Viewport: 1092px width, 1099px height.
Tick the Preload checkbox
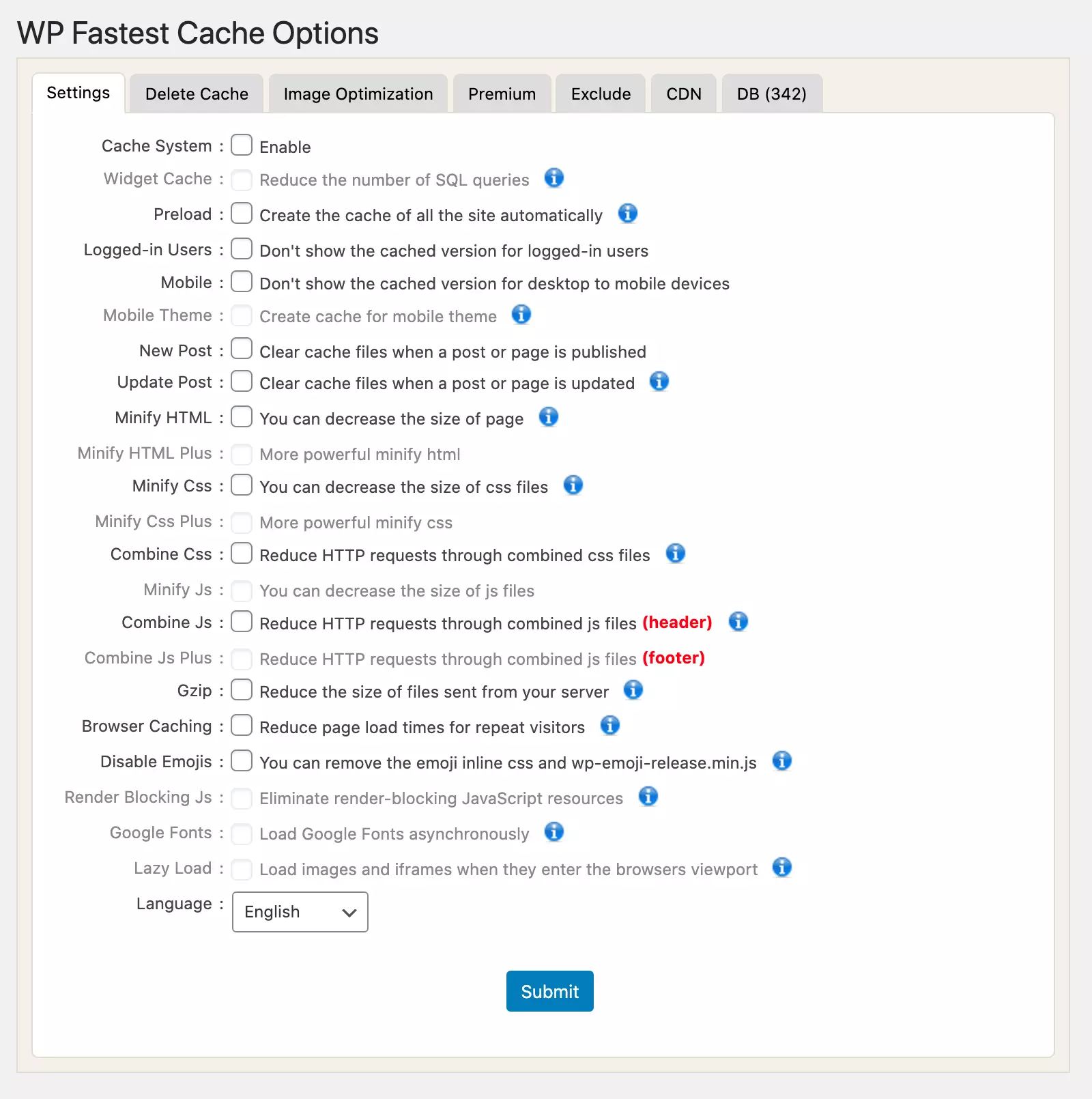tap(242, 213)
